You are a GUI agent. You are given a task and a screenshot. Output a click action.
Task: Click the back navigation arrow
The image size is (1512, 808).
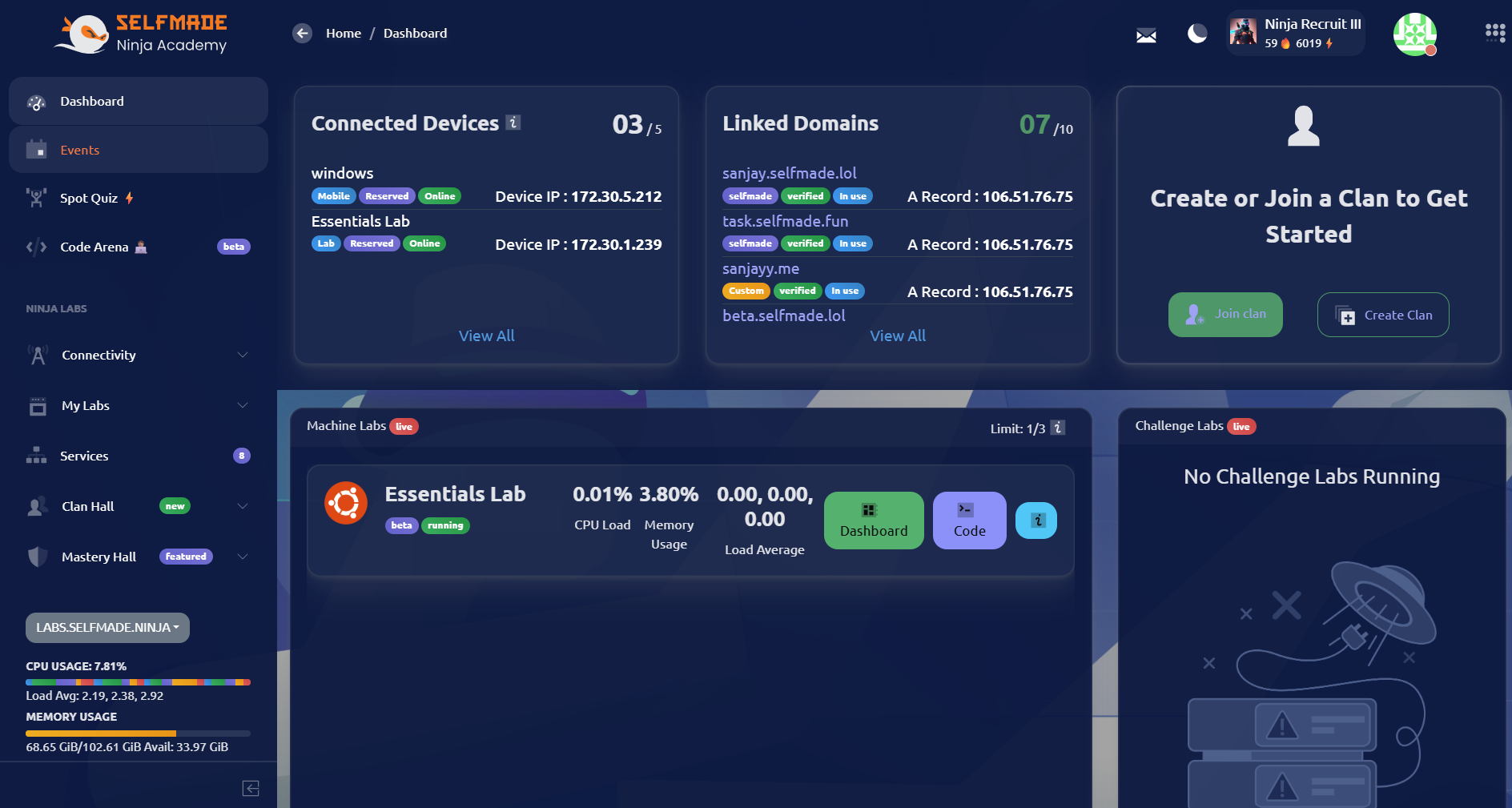pos(302,33)
